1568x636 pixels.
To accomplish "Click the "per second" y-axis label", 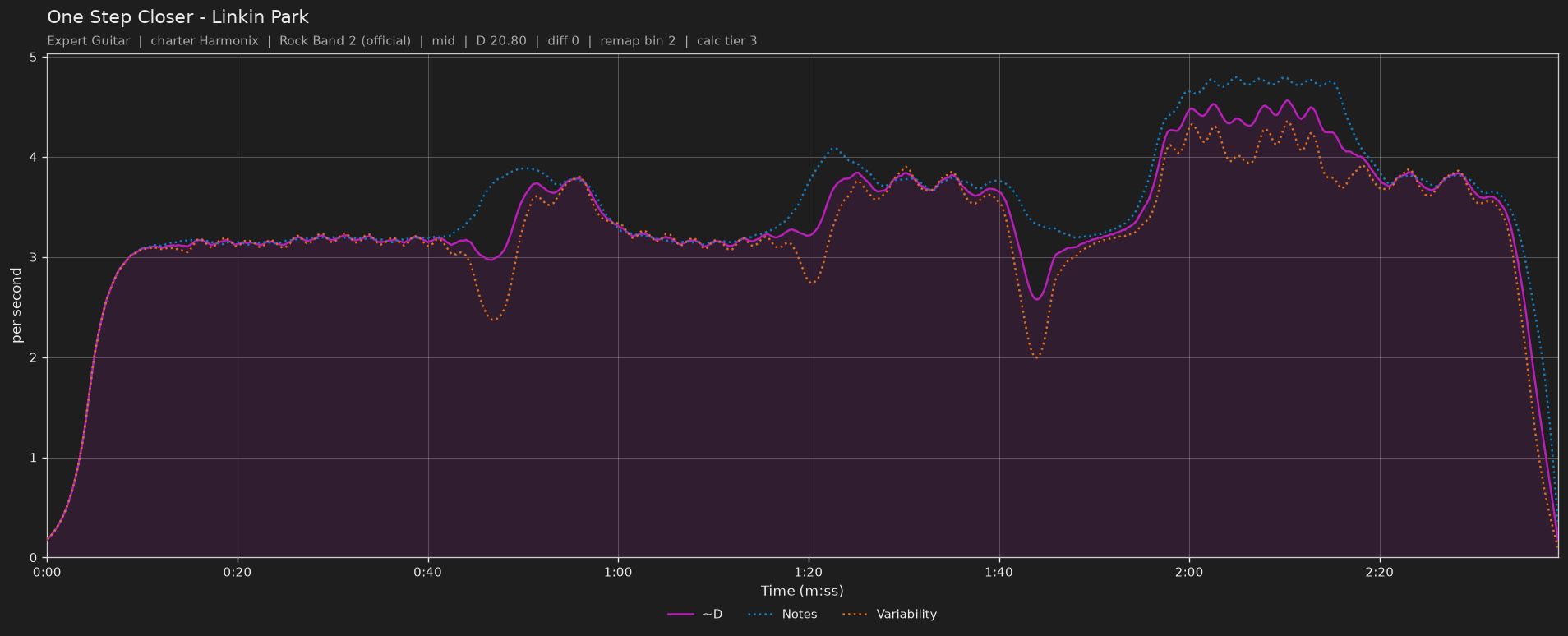I will tap(16, 306).
